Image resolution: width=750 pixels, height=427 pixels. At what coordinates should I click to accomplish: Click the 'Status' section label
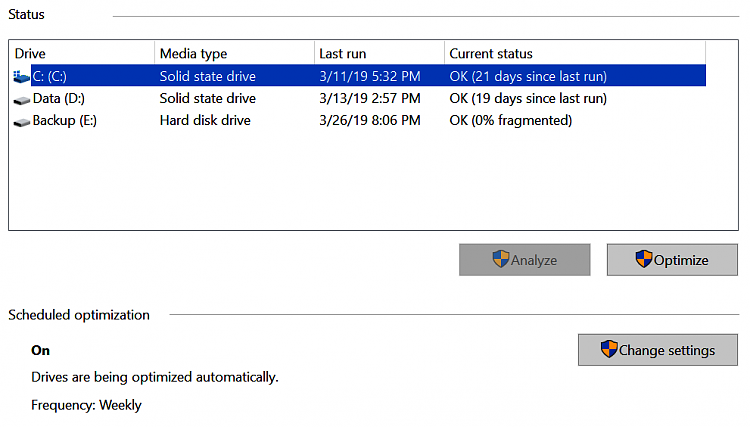tap(26, 14)
